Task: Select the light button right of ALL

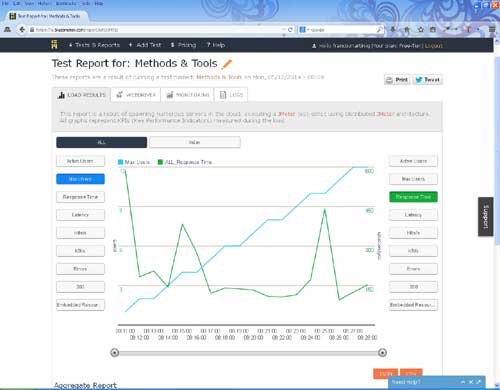Action: pyautogui.click(x=195, y=142)
